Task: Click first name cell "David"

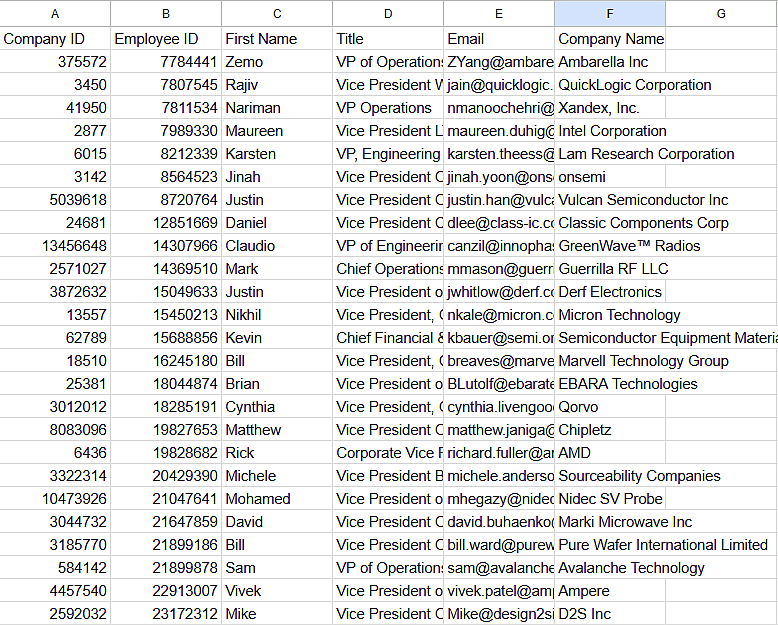Action: [277, 522]
